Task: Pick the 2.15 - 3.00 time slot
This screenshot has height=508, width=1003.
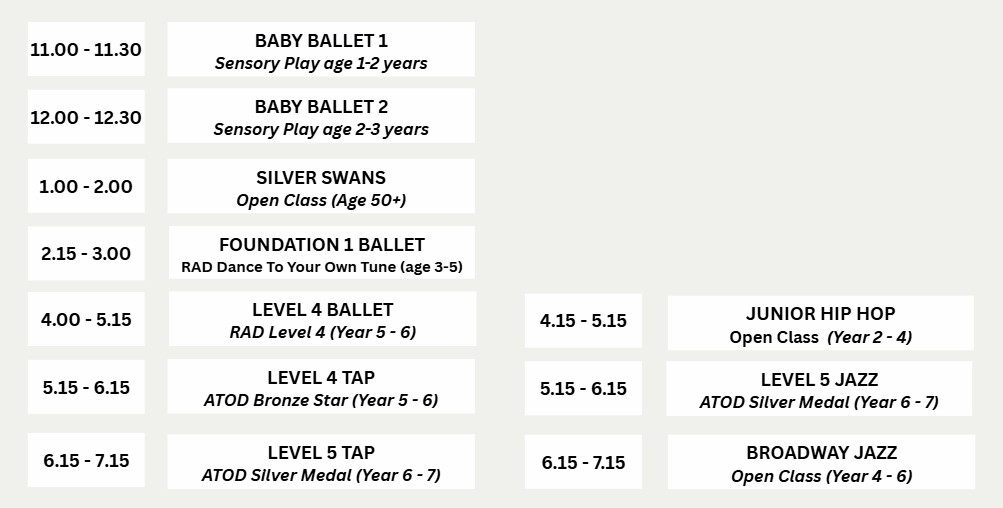Action: pyautogui.click(x=86, y=254)
